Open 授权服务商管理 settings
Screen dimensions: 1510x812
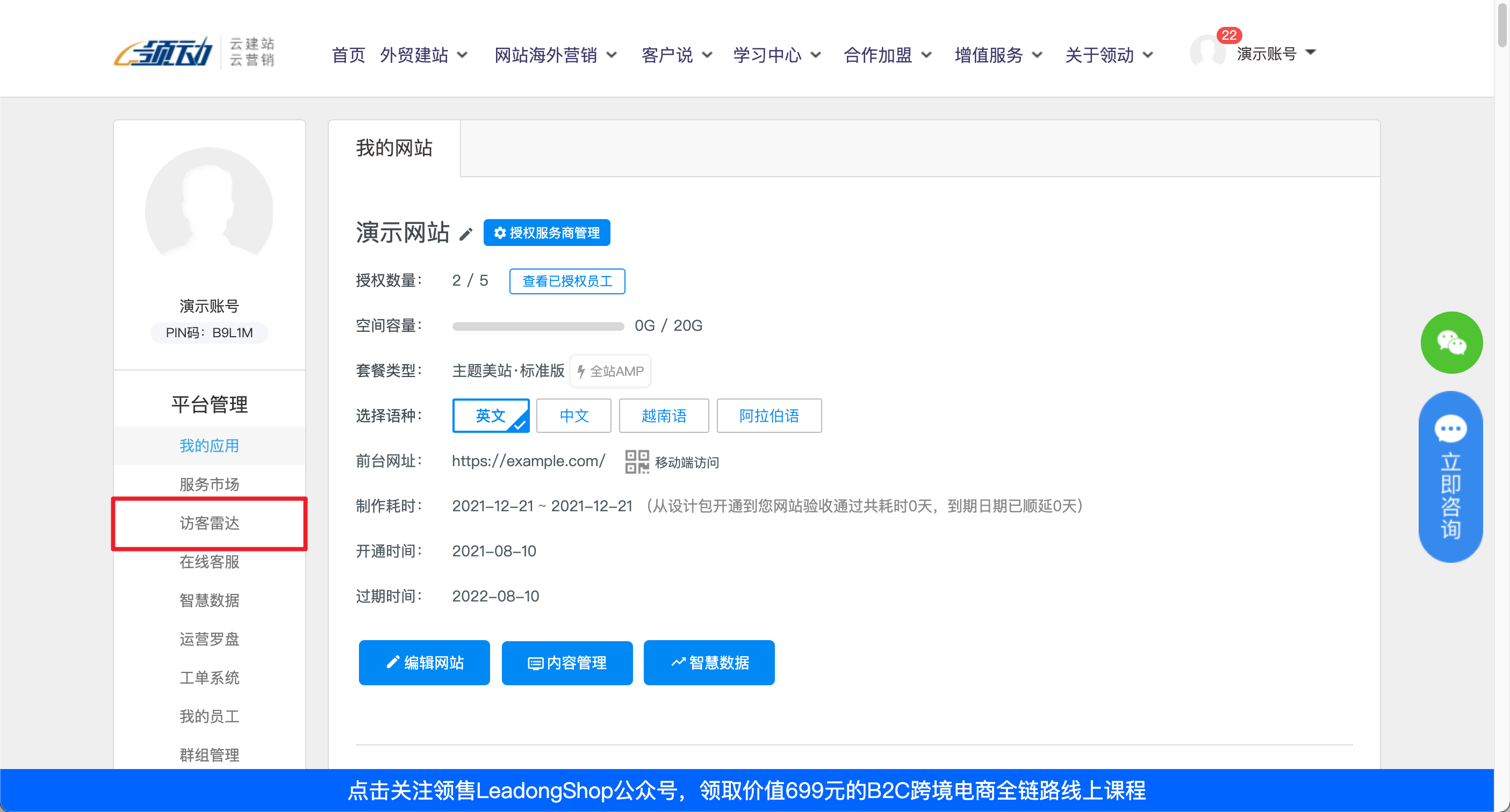(x=546, y=232)
